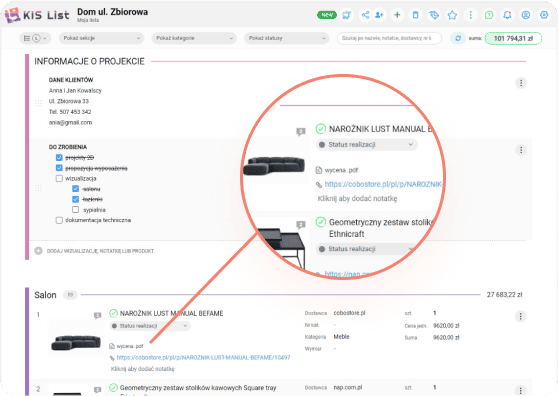The width and height of the screenshot is (558, 396).
Task: Click the Dom ul. Zbiorowa list title
Action: (112, 12)
